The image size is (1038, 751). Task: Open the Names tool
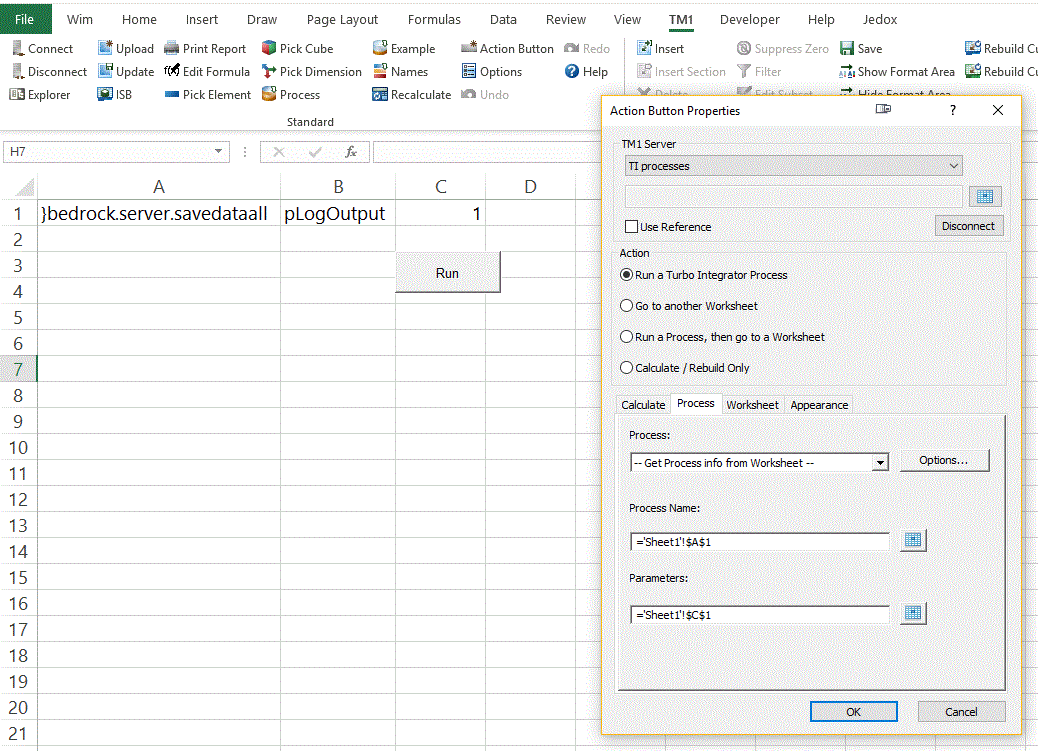(x=401, y=72)
